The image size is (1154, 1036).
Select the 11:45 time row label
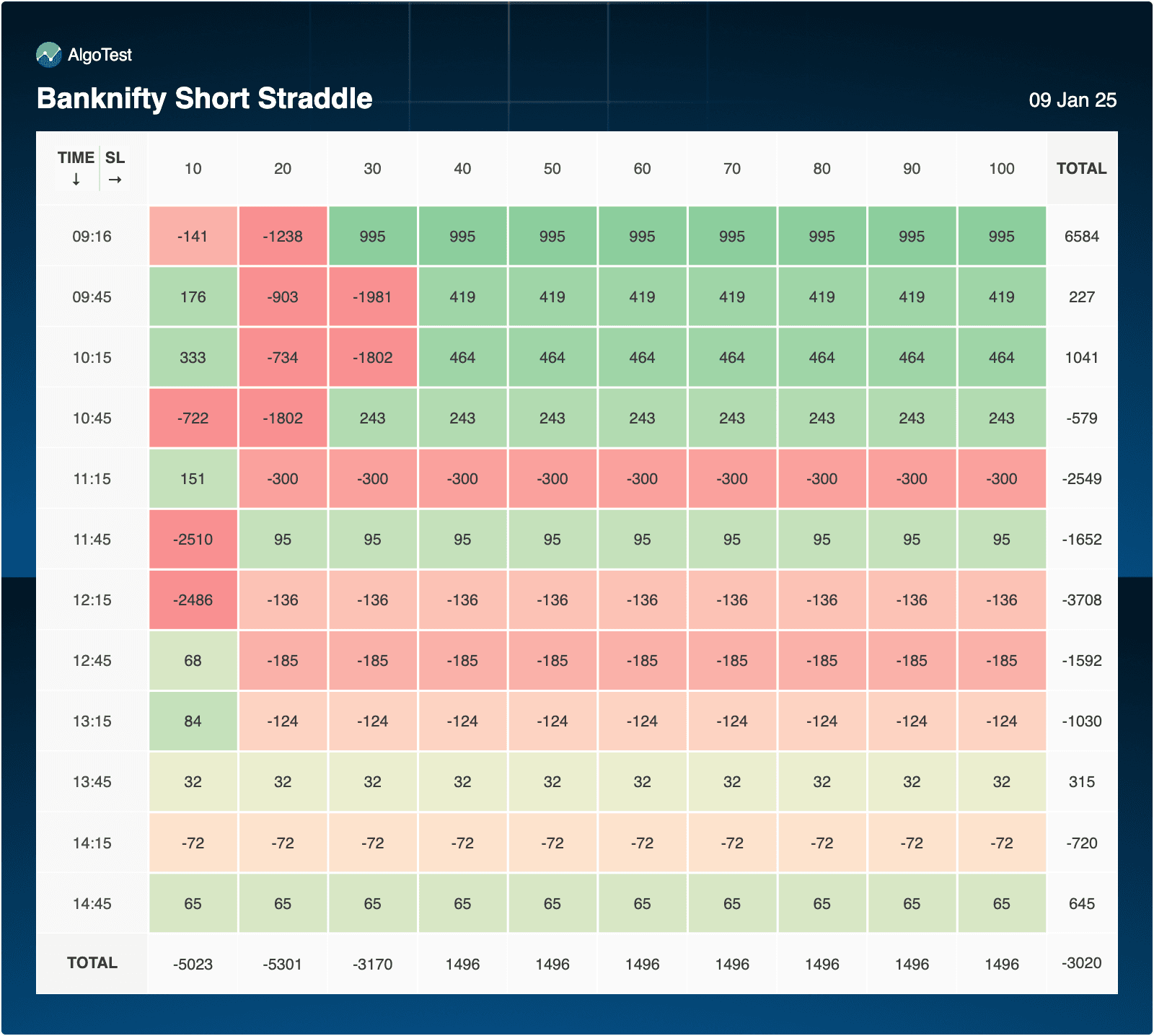pos(92,540)
